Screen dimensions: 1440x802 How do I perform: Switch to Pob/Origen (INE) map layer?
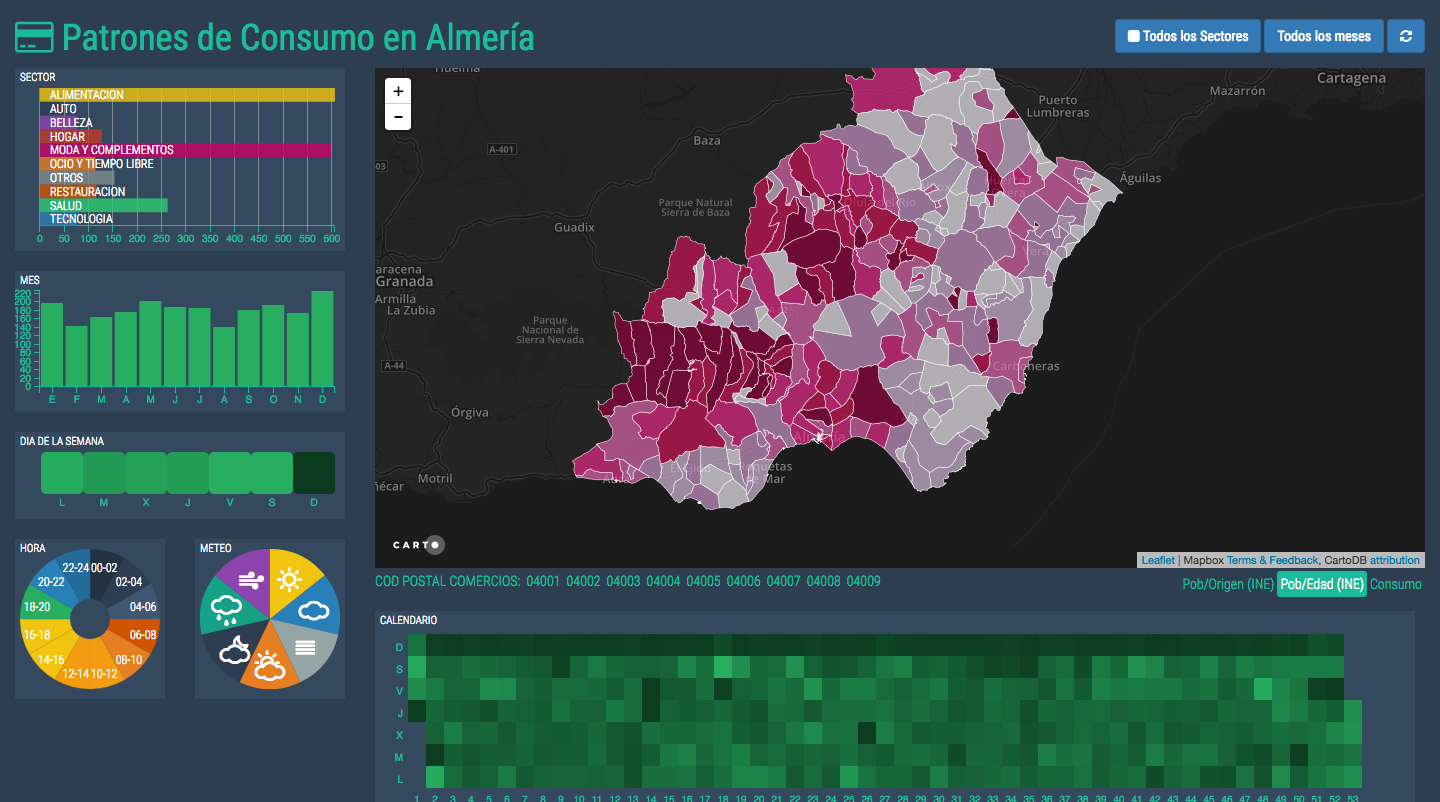click(1227, 584)
